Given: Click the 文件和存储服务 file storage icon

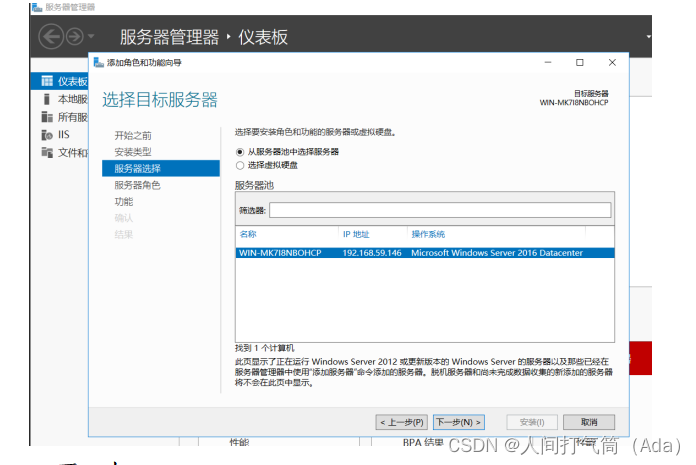Looking at the screenshot, I should click(x=46, y=152).
